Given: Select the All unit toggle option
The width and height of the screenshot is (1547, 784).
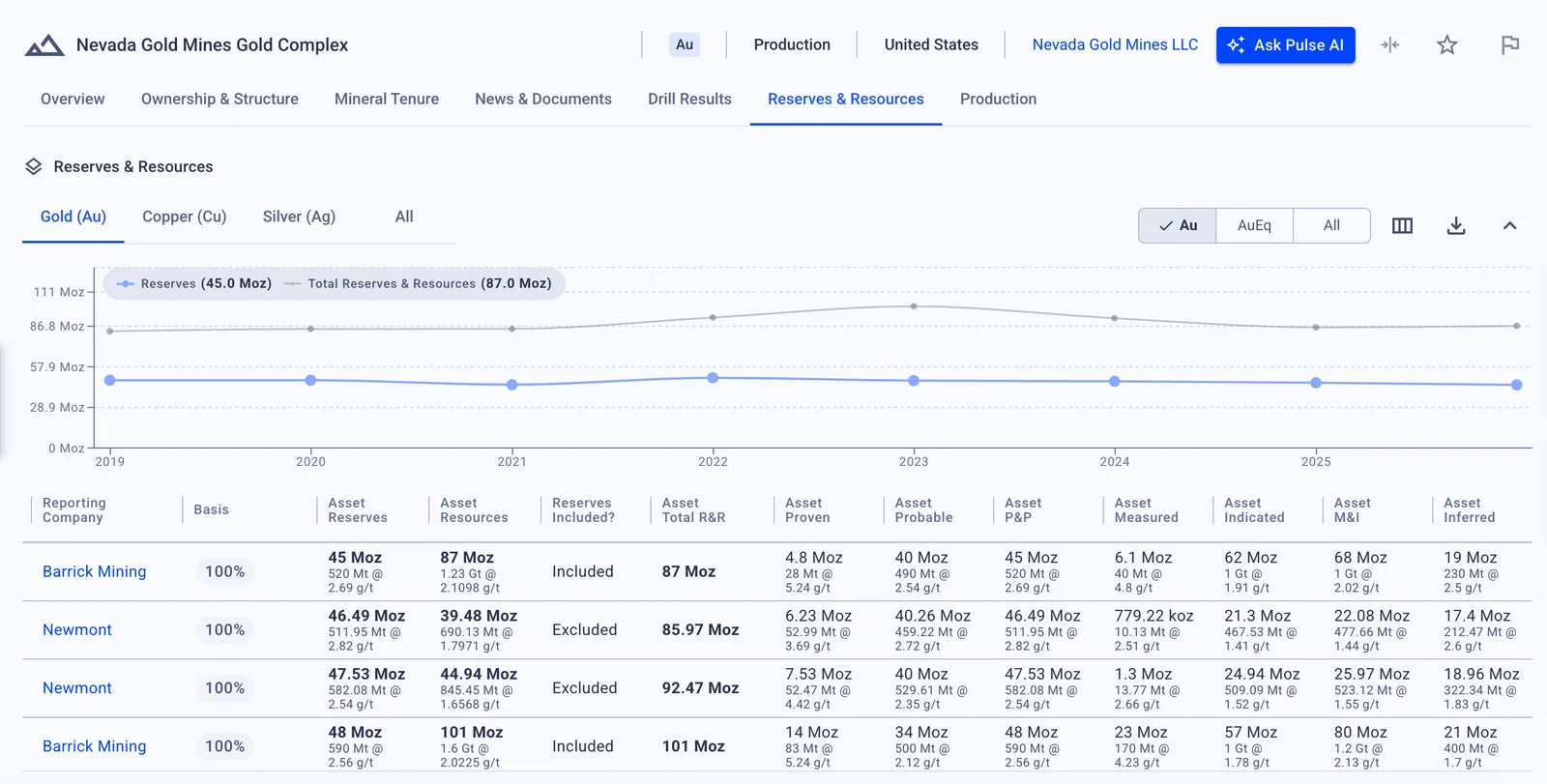Looking at the screenshot, I should [1331, 225].
